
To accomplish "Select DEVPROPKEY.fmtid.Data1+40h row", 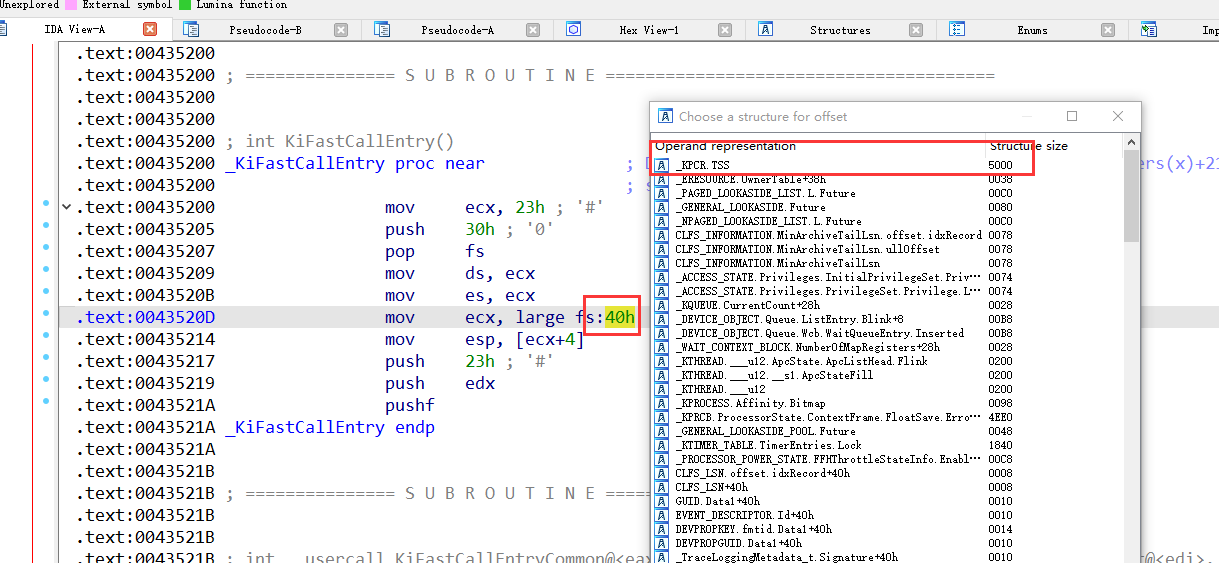I will [x=887, y=529].
